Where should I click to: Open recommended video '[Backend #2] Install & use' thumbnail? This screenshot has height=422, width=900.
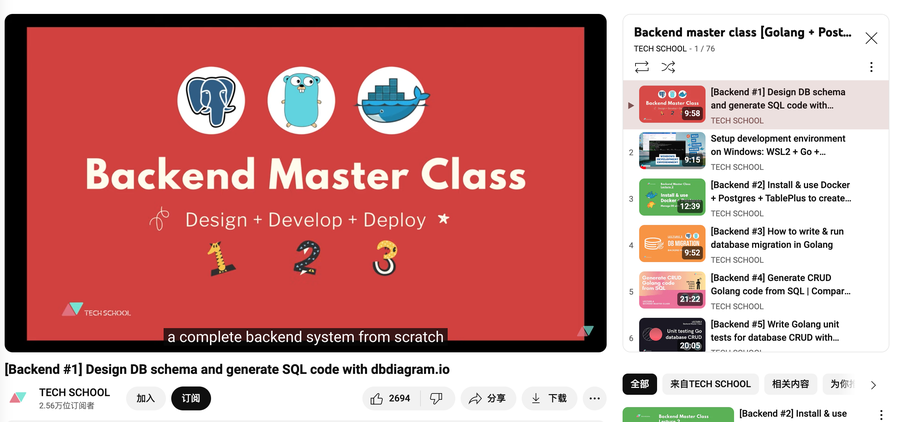tap(678, 415)
